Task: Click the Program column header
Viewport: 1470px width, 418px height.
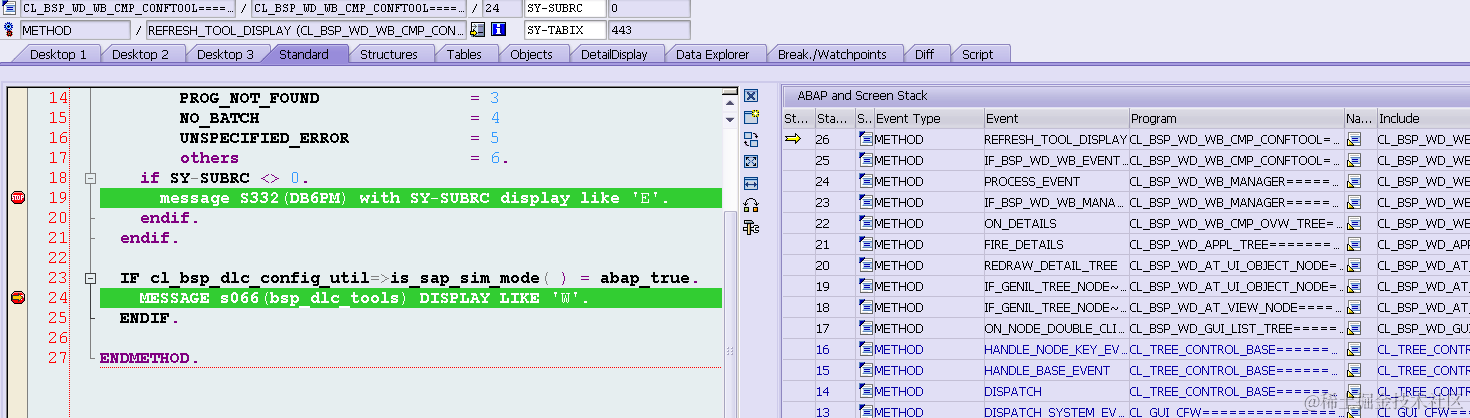Action: pyautogui.click(x=1235, y=118)
